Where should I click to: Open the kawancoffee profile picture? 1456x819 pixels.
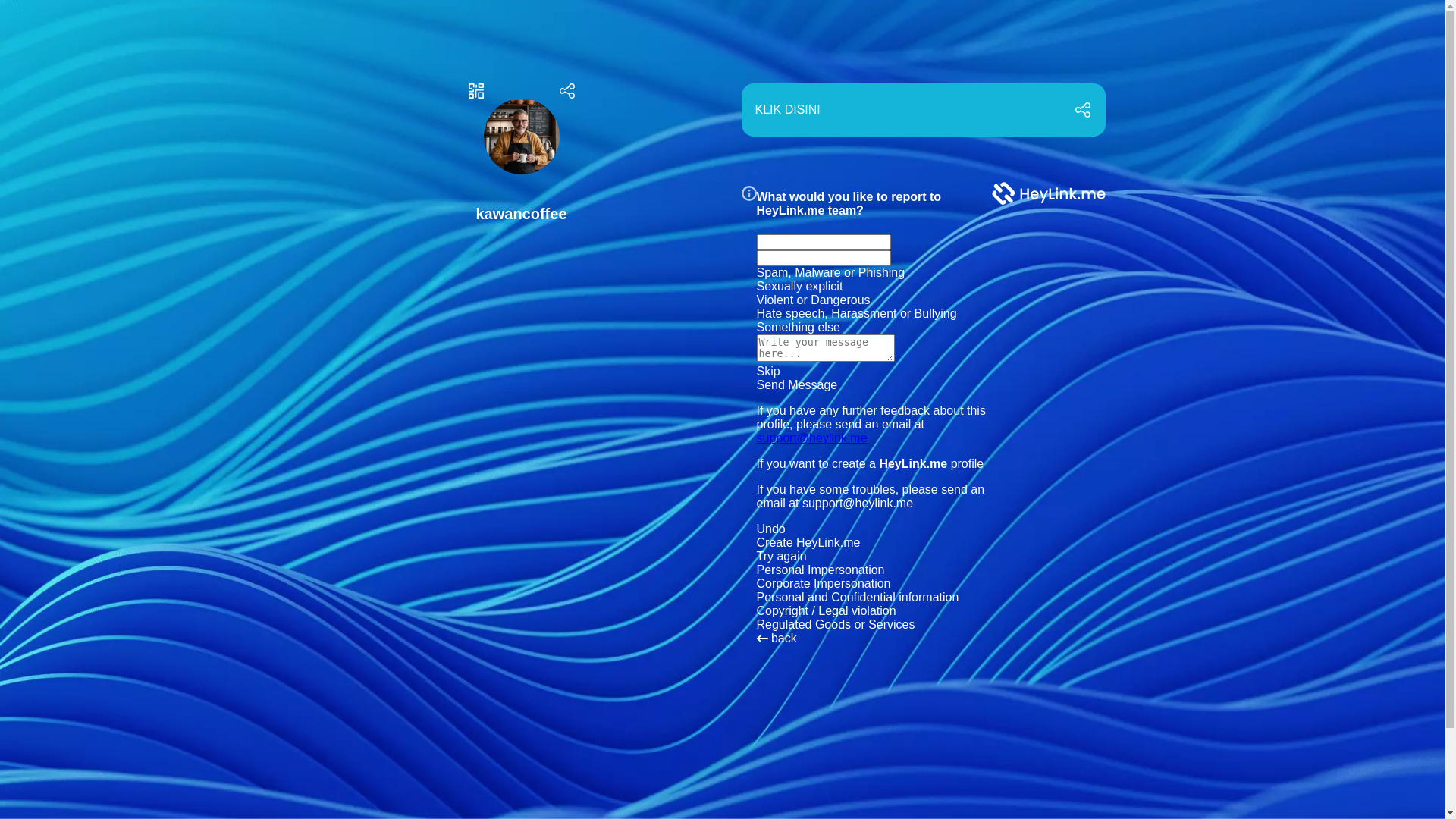point(521,136)
